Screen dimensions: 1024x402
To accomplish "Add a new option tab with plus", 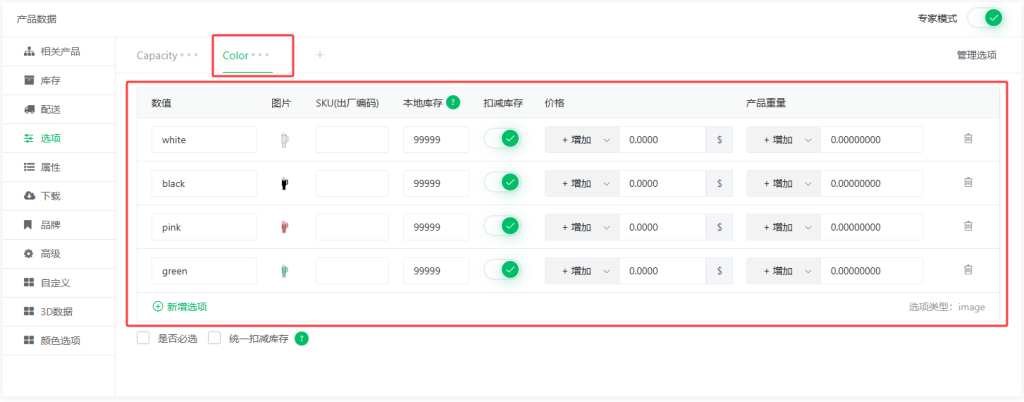I will 320,55.
